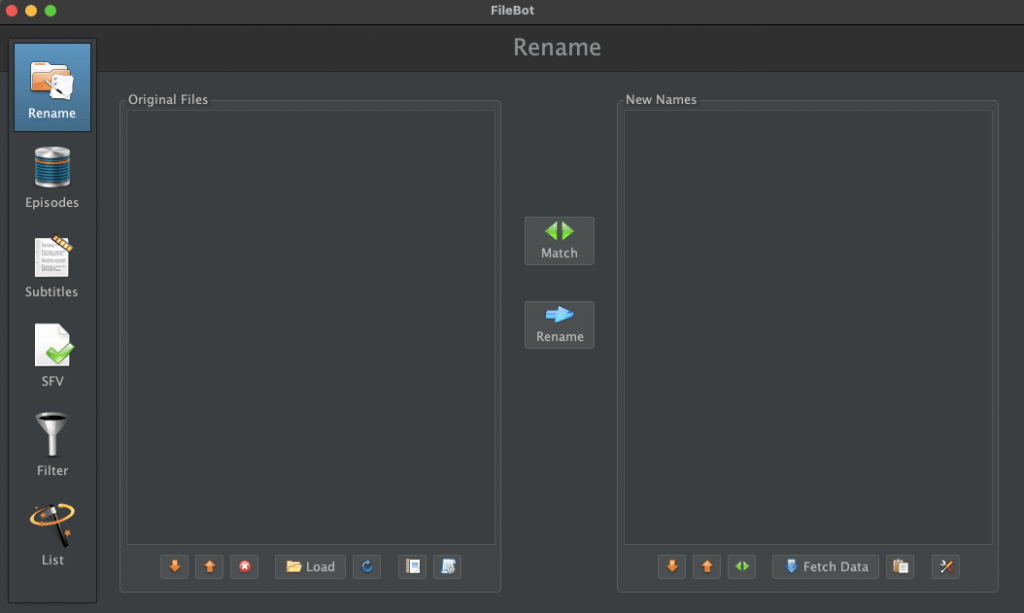The width and height of the screenshot is (1024, 613).
Task: Click the clipboard paste icon under New Names
Action: tap(900, 567)
